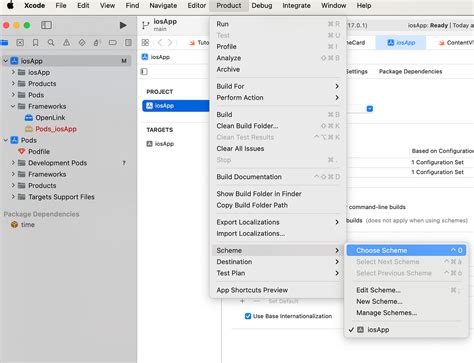The width and height of the screenshot is (474, 363).
Task: Click Choose Scheme in submenu
Action: pyautogui.click(x=406, y=250)
